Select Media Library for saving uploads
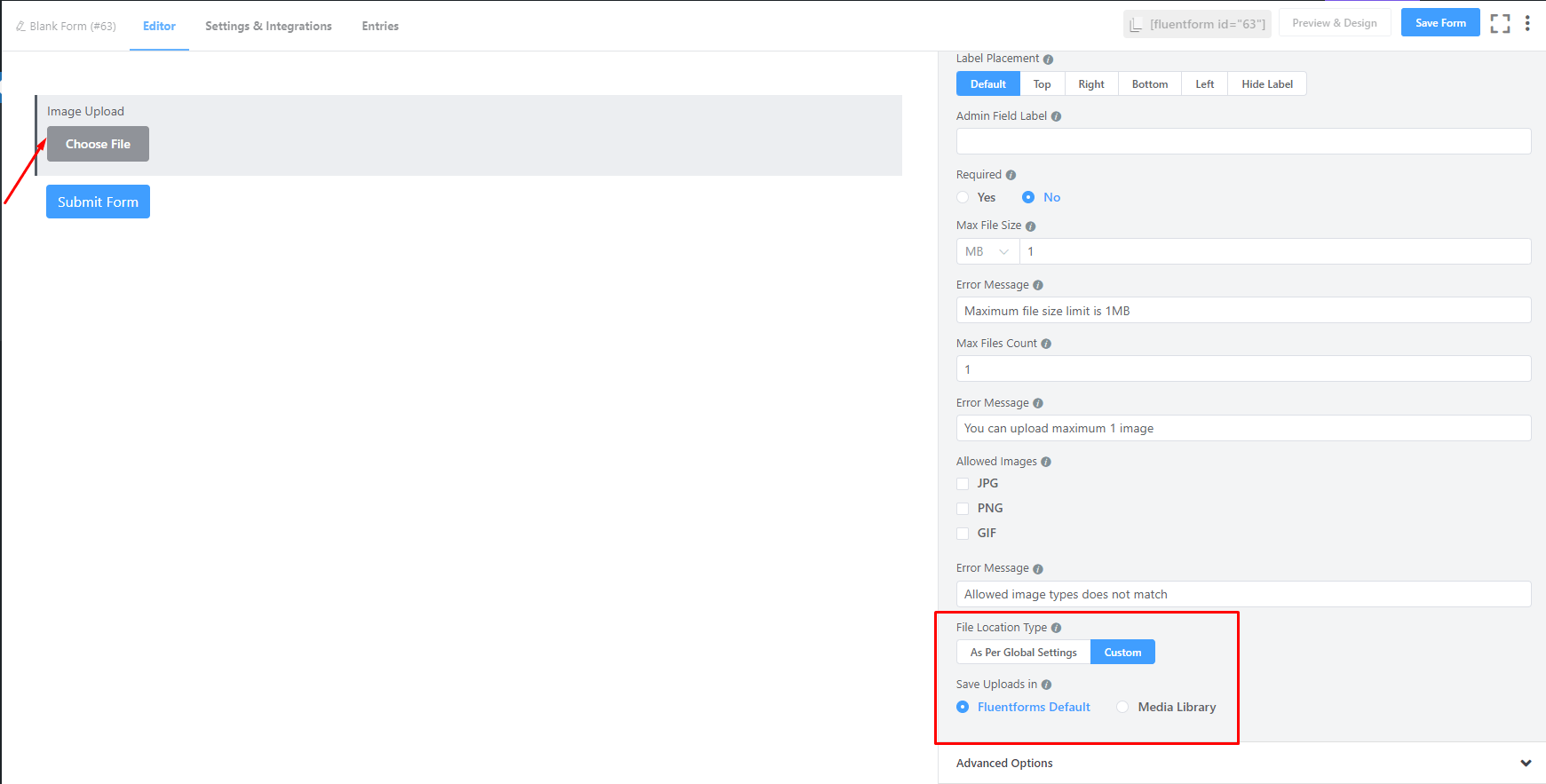The height and width of the screenshot is (784, 1546). pyautogui.click(x=1122, y=707)
